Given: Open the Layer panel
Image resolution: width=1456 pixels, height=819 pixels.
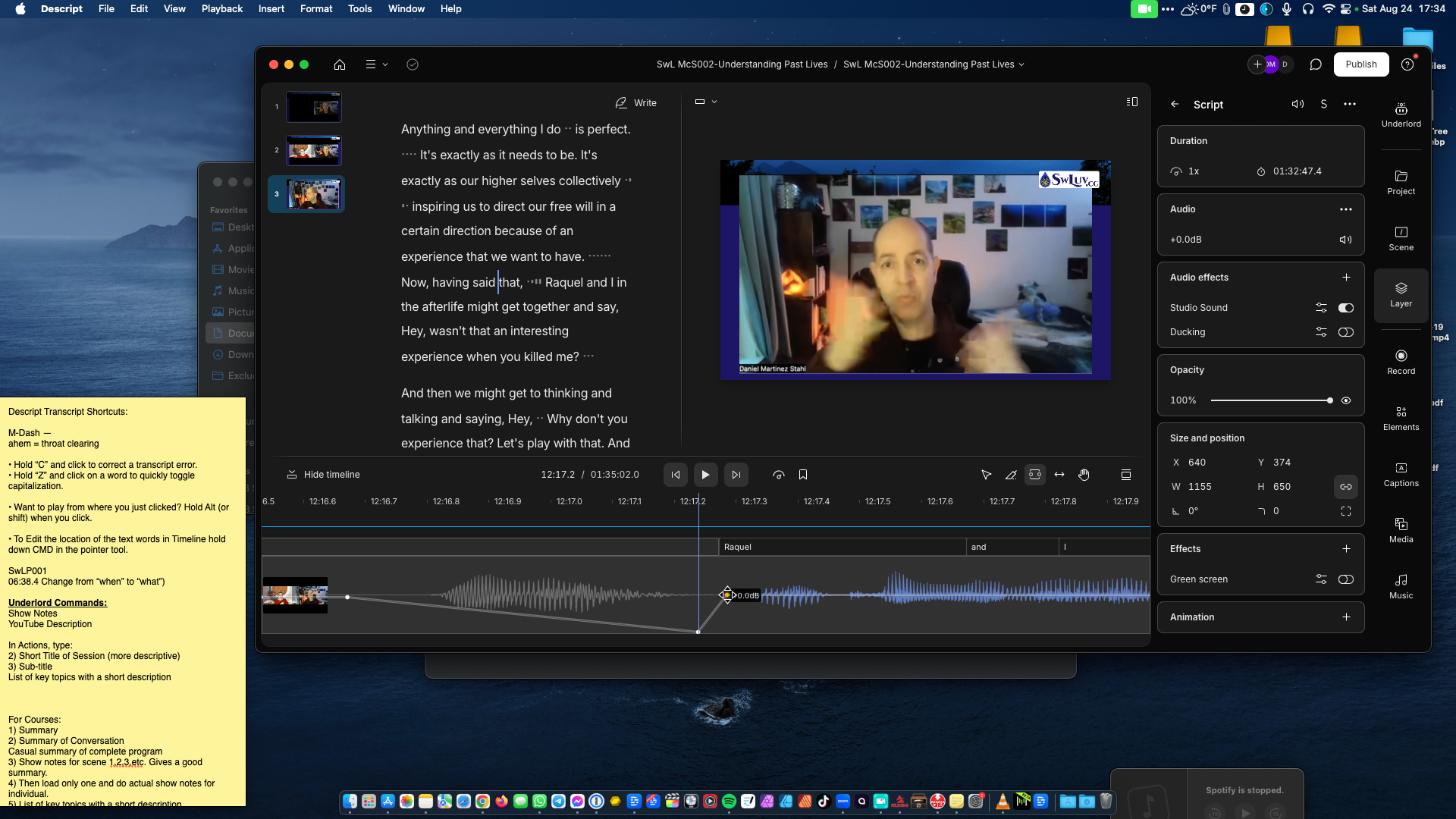Looking at the screenshot, I should (x=1401, y=294).
